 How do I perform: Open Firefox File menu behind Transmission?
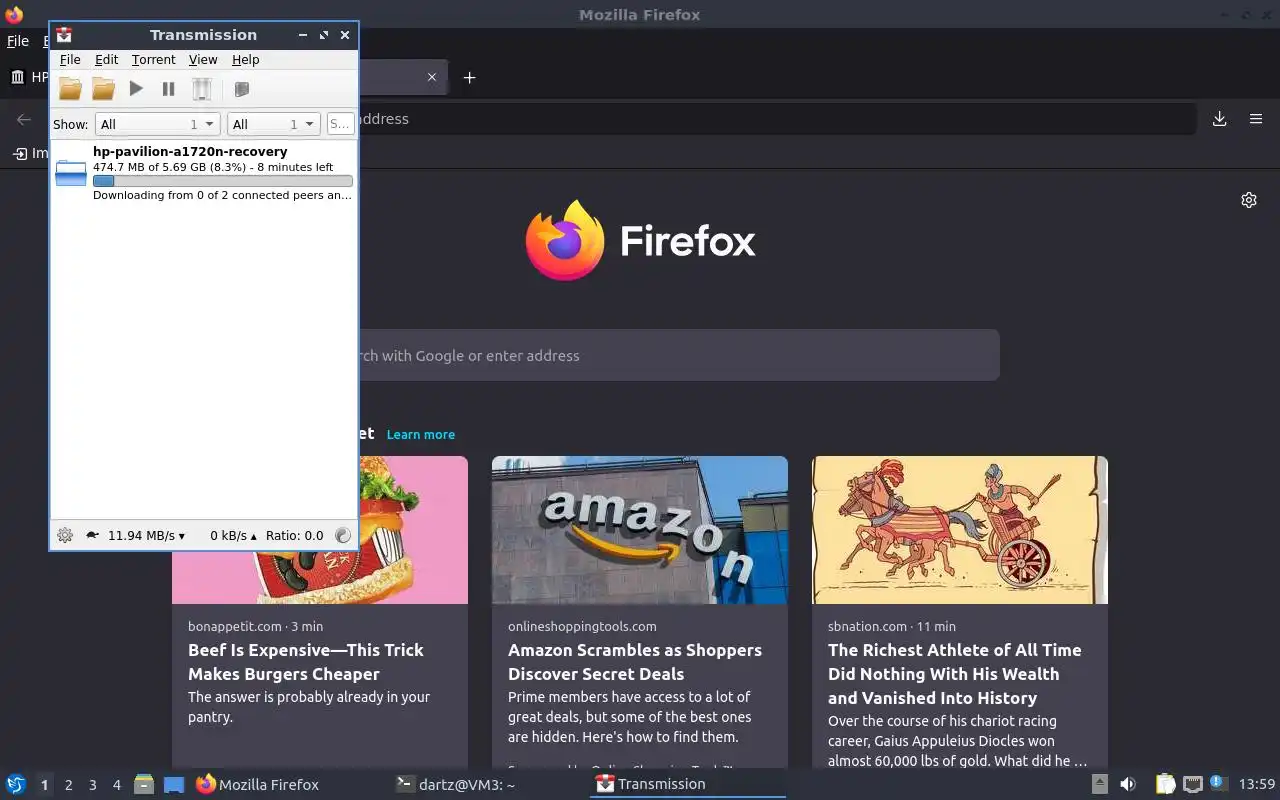18,41
